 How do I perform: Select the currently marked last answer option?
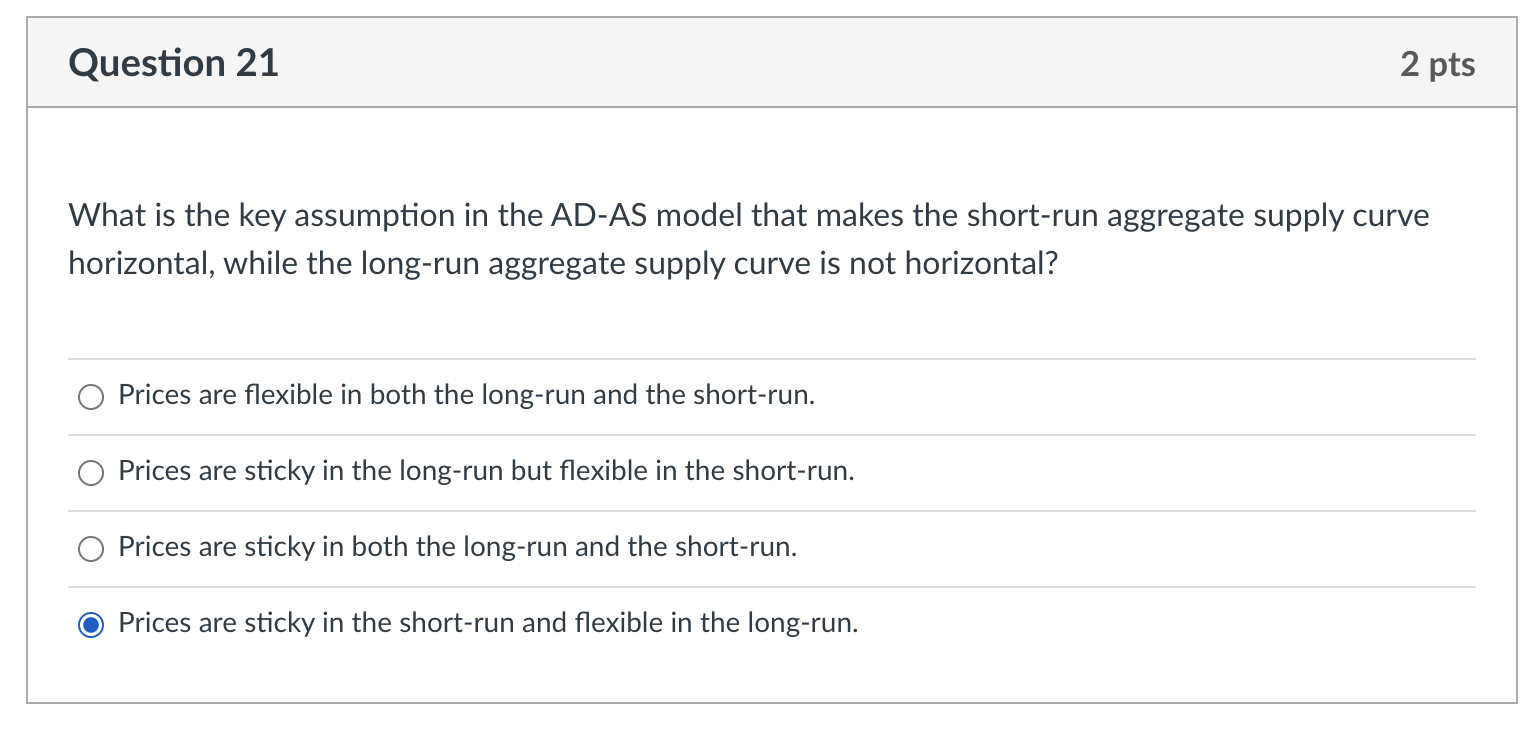click(90, 623)
